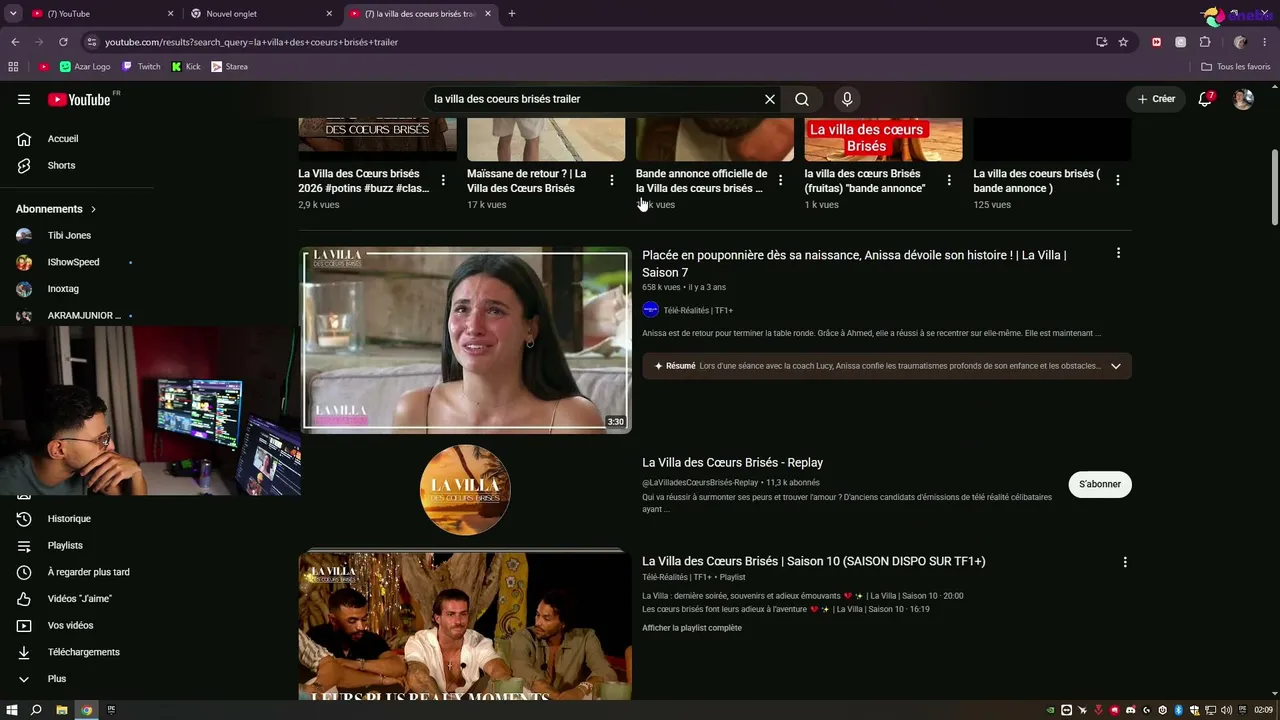Start voice search with the microphone
This screenshot has width=1280, height=720.
(x=847, y=99)
